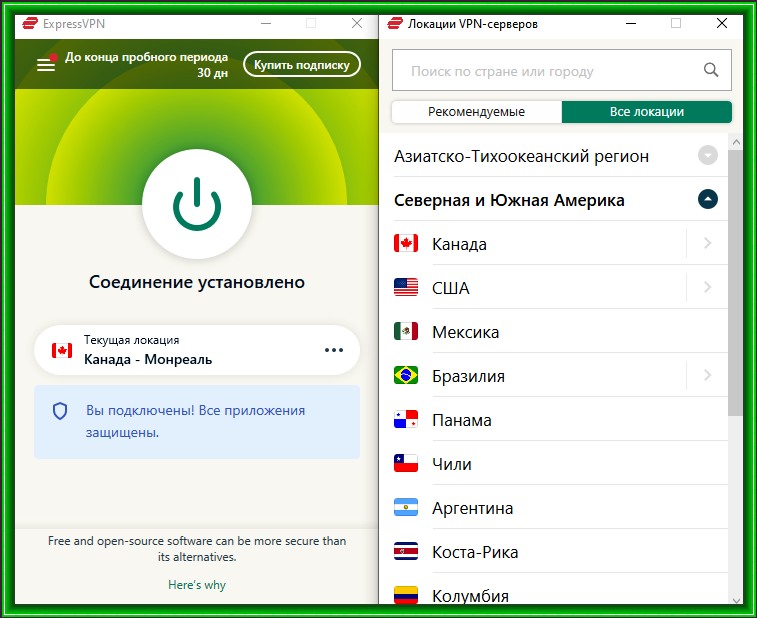Click the magnifier search icon
The height and width of the screenshot is (618, 757).
click(x=711, y=70)
